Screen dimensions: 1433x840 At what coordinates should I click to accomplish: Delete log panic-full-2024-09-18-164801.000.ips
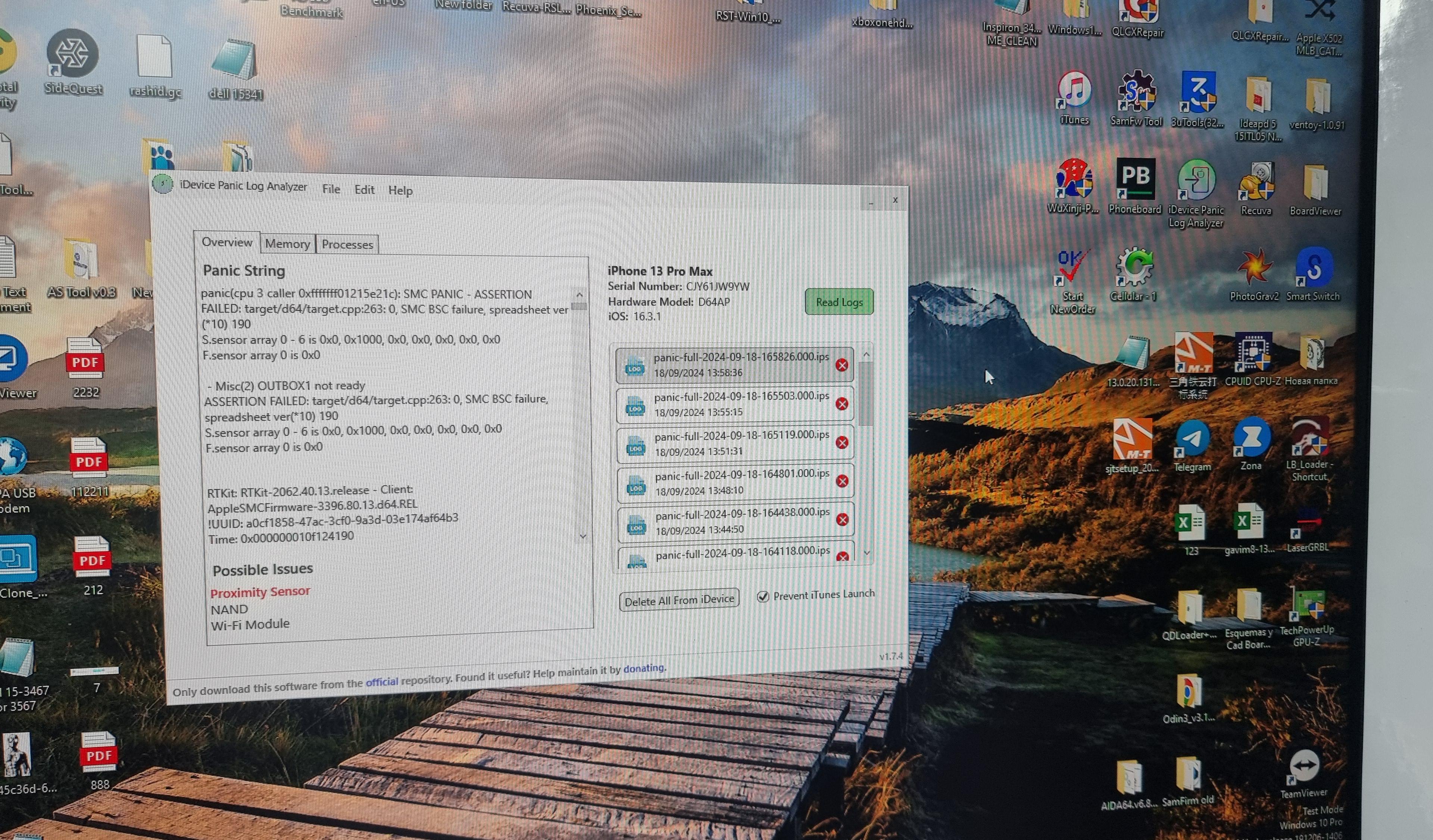pyautogui.click(x=842, y=481)
